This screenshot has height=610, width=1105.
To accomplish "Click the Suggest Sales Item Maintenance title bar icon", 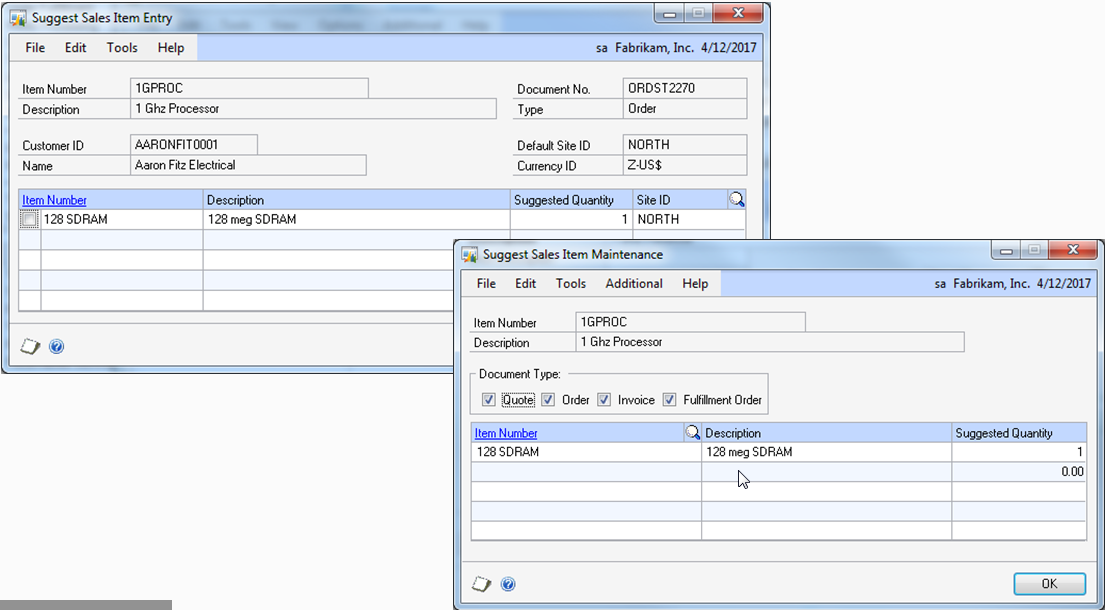I will [470, 254].
